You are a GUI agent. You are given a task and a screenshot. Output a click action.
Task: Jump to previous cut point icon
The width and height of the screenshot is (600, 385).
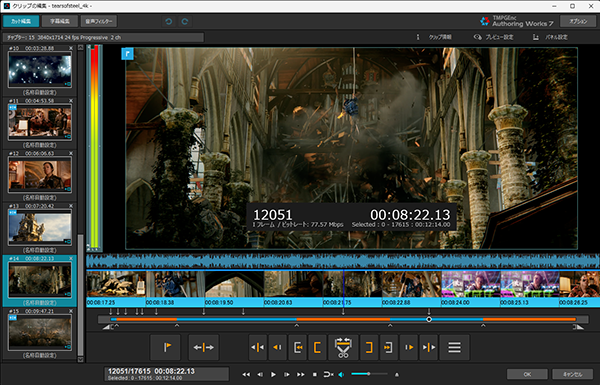258,347
